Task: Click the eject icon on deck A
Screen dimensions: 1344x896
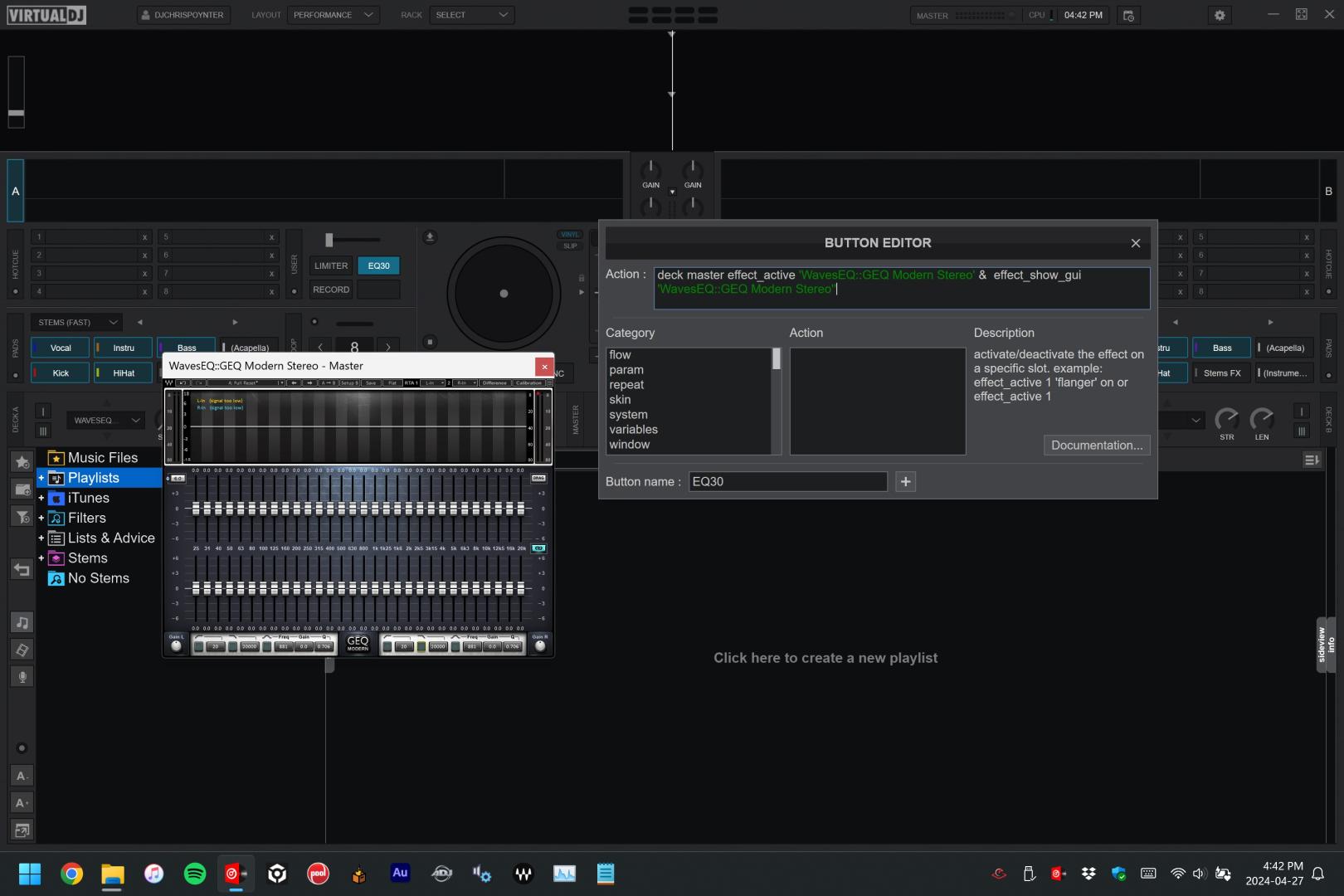Action: [430, 236]
